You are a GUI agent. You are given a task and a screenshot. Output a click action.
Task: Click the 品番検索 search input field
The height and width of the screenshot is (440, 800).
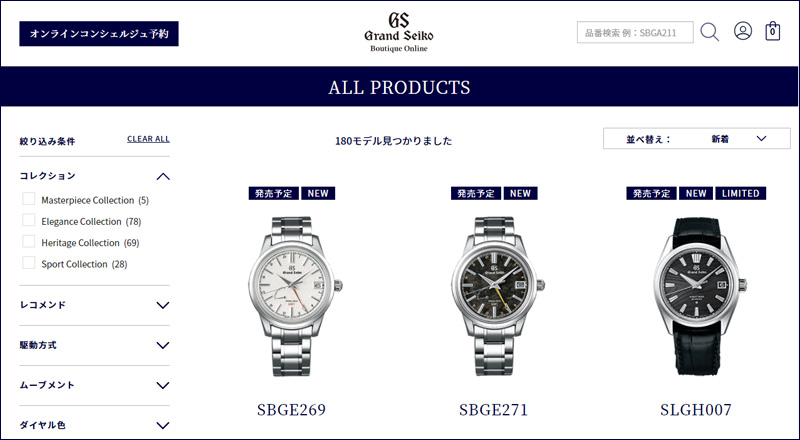(x=635, y=32)
